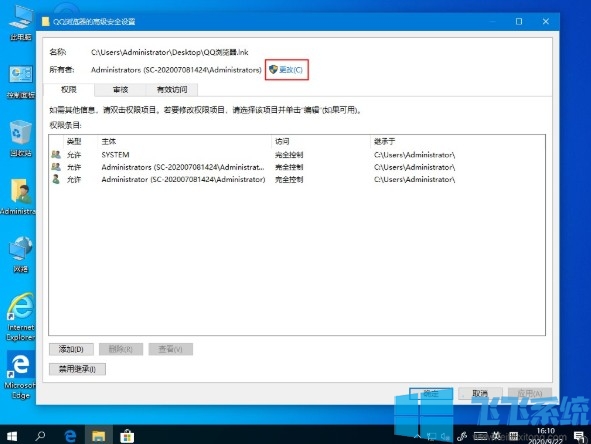Select the SYSTEM permission entry

tap(297, 155)
